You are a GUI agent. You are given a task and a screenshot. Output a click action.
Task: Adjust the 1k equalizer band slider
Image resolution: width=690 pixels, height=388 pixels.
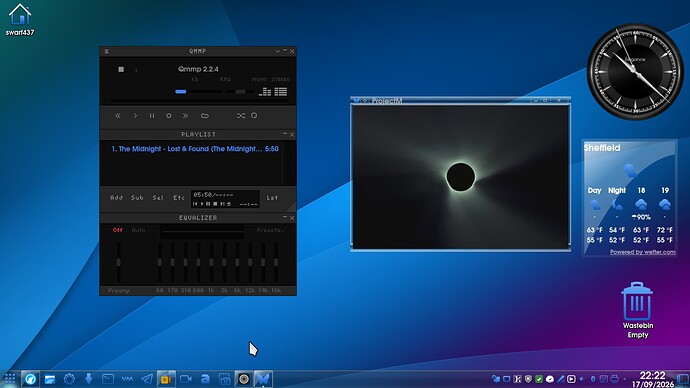coord(211,262)
